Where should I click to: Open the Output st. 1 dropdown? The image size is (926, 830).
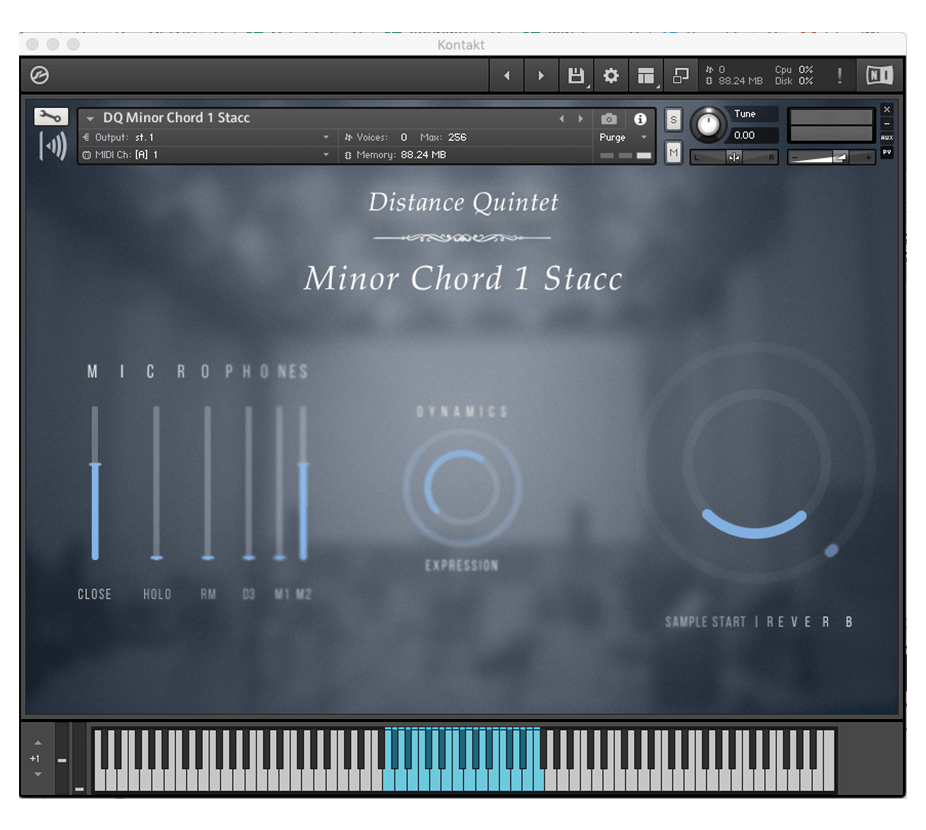(207, 137)
